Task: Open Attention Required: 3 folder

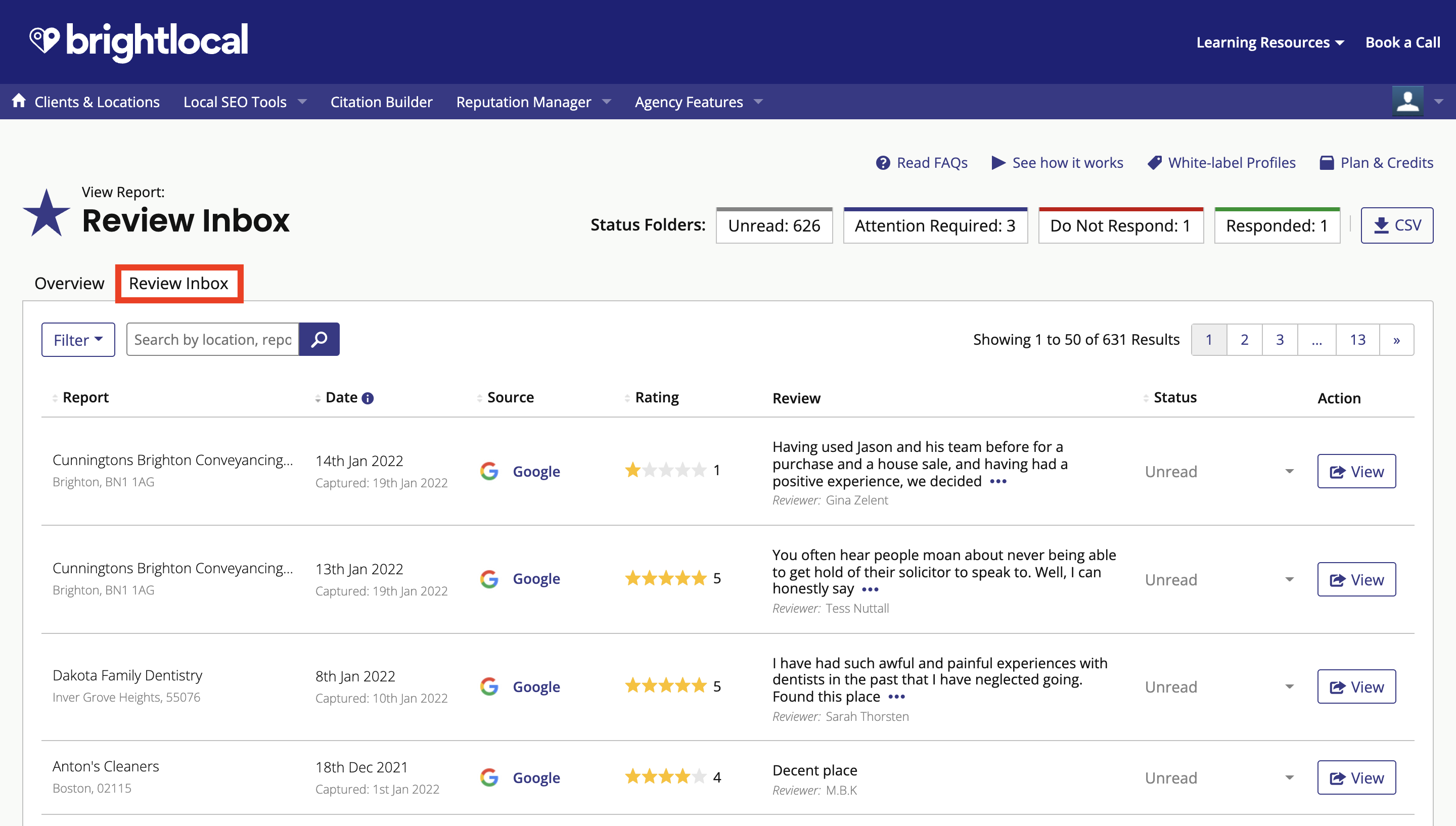Action: pos(935,225)
